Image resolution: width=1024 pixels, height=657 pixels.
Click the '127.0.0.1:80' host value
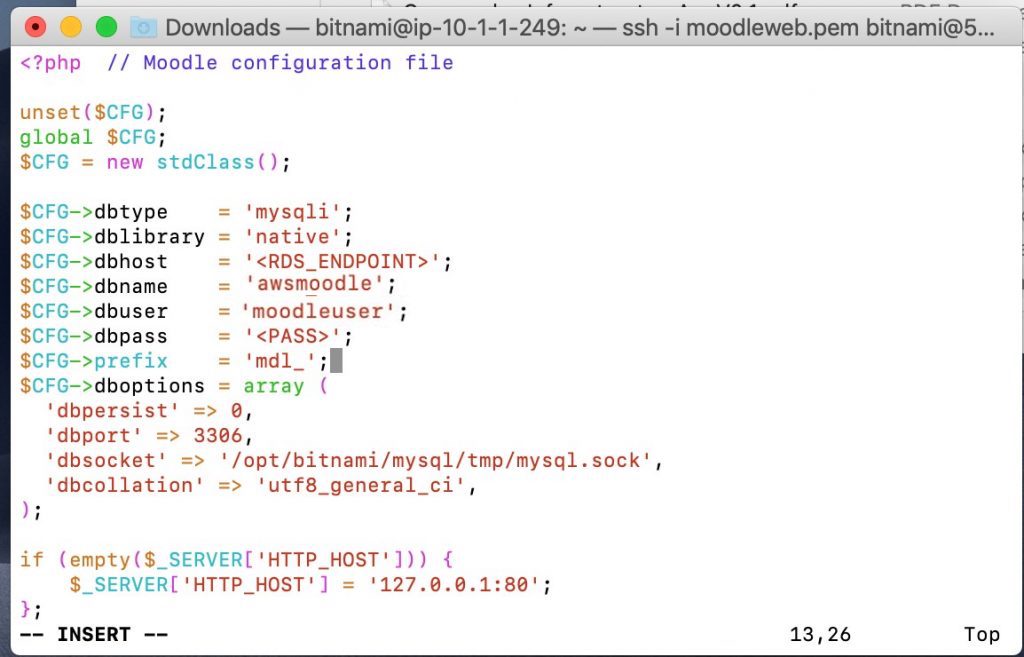454,585
